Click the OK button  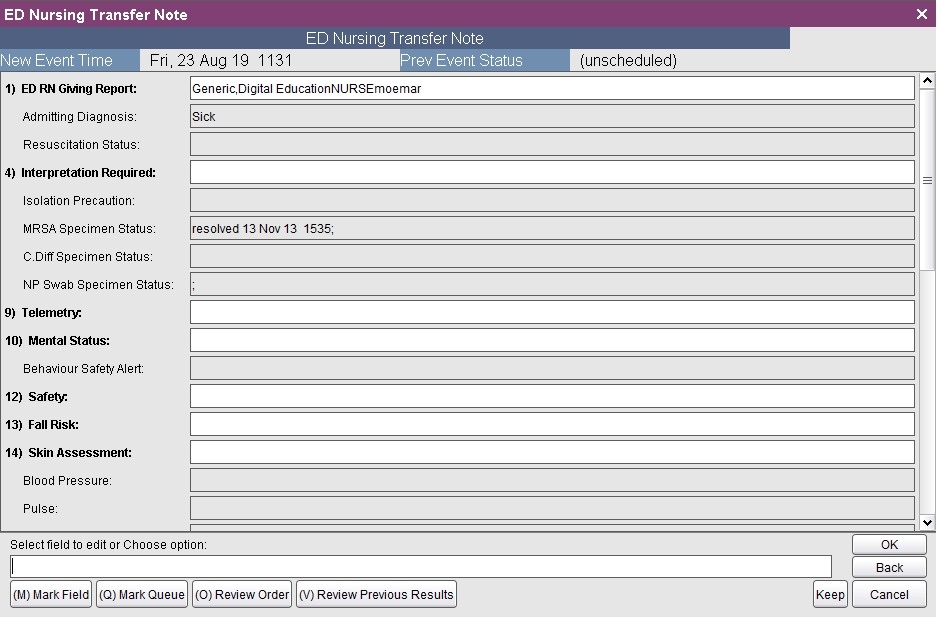[888, 544]
